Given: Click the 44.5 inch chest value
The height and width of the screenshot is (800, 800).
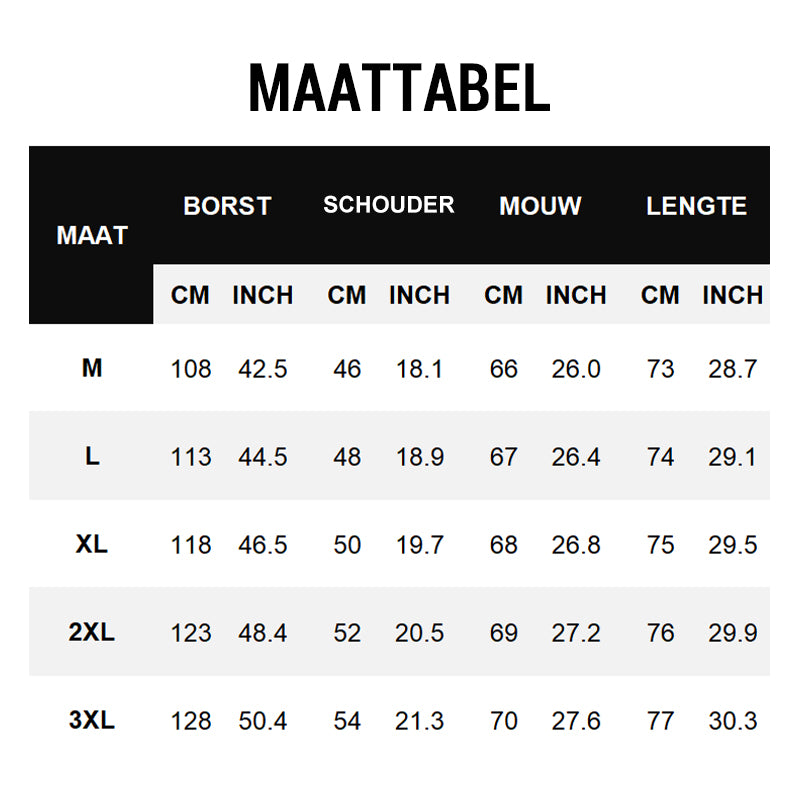Looking at the screenshot, I should [x=262, y=457].
